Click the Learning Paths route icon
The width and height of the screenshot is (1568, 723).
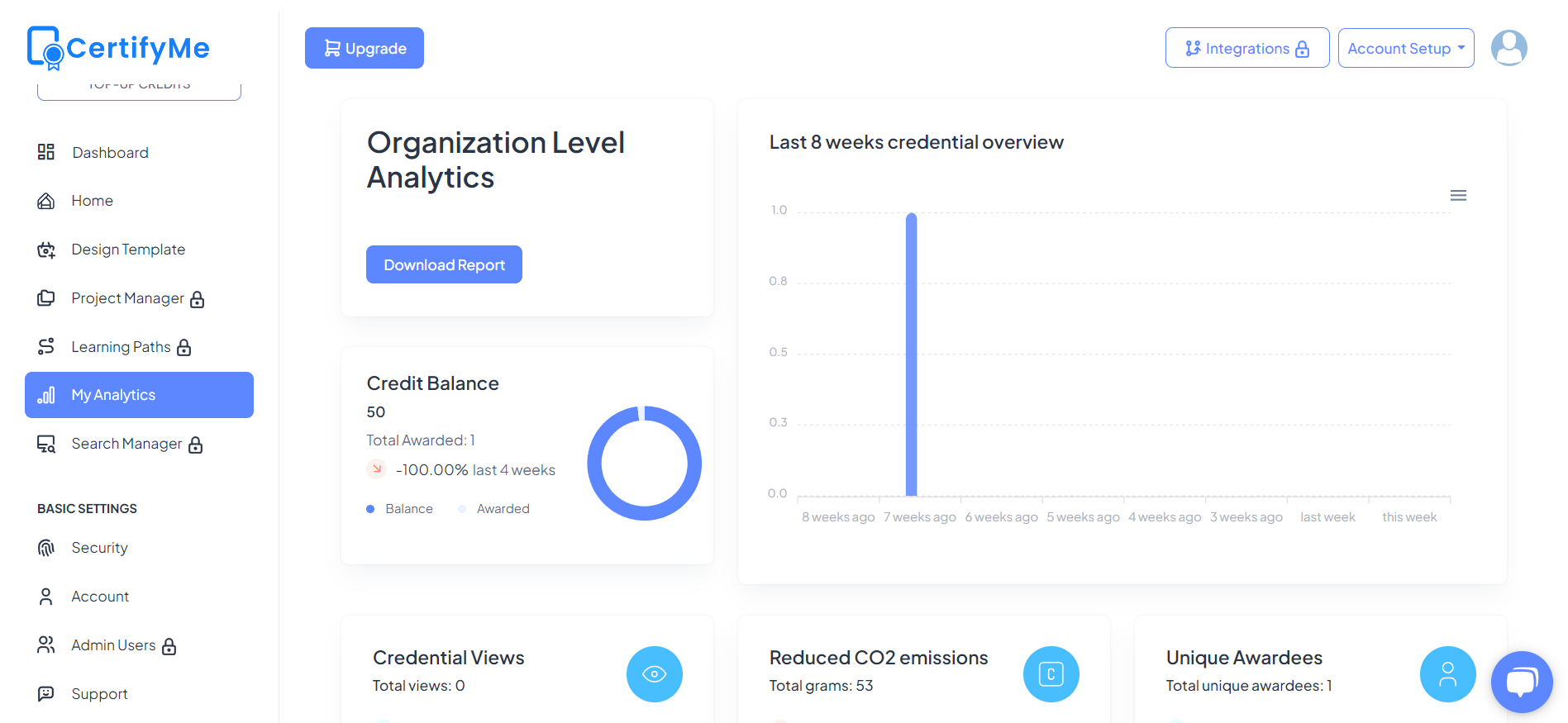(46, 346)
